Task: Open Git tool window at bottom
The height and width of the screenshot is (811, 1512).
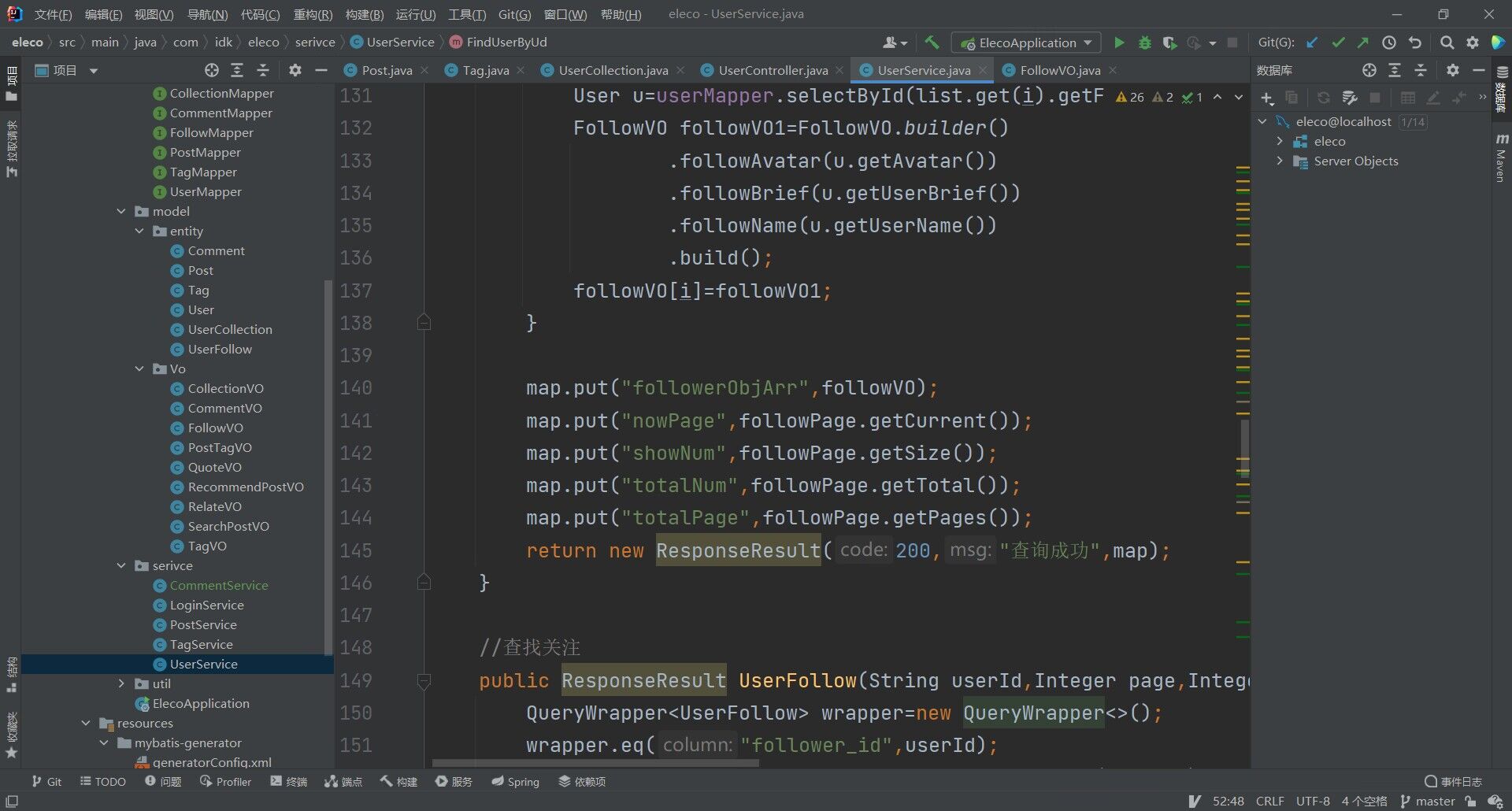Action: pos(46,781)
